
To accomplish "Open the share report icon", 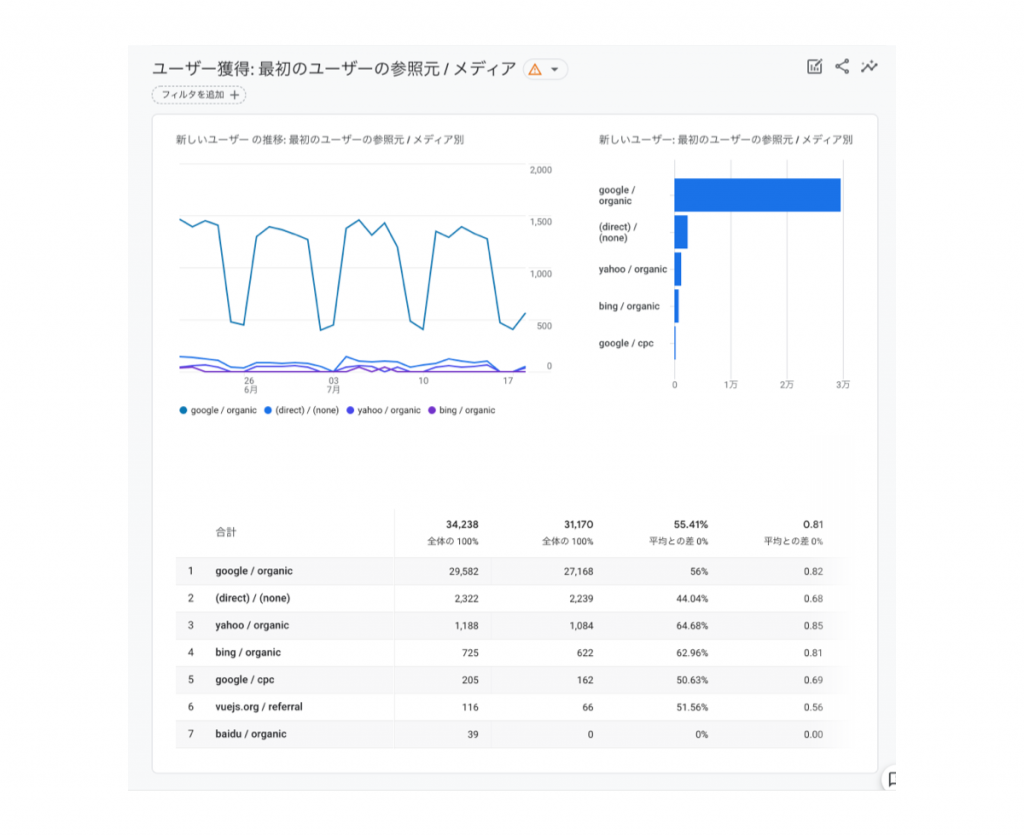I will [842, 67].
